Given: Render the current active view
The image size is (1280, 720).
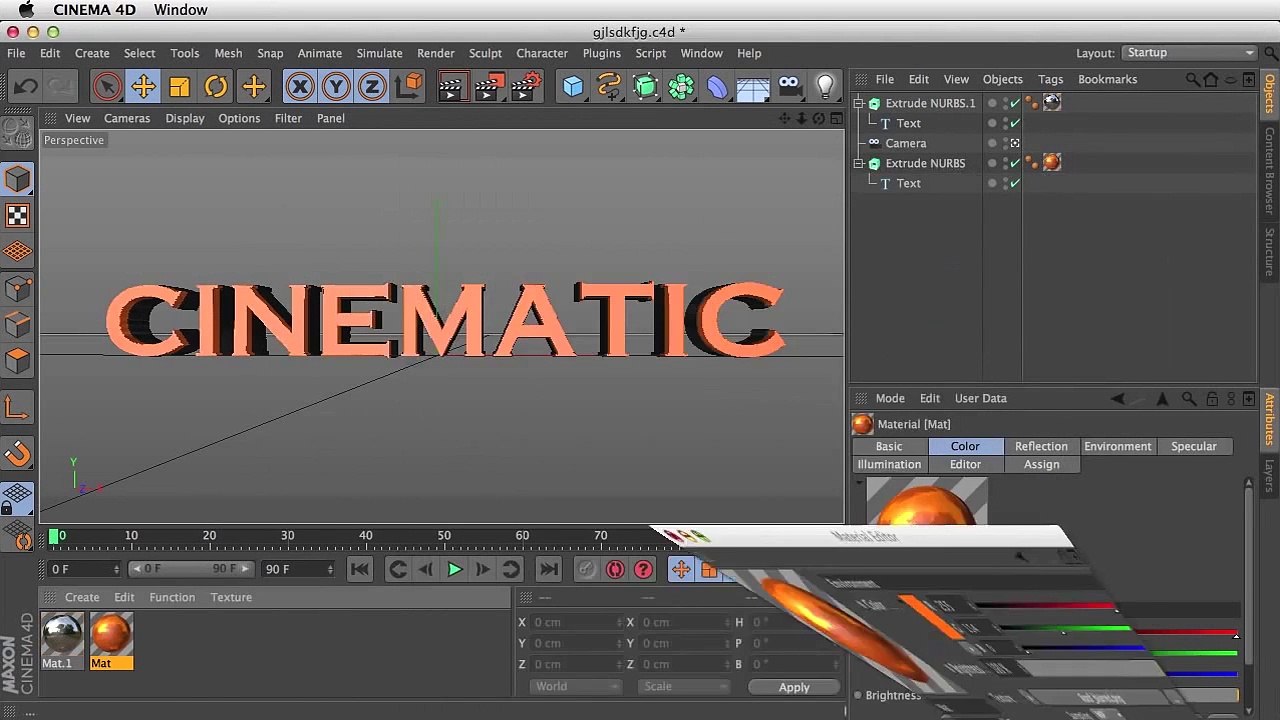Looking at the screenshot, I should [x=451, y=87].
